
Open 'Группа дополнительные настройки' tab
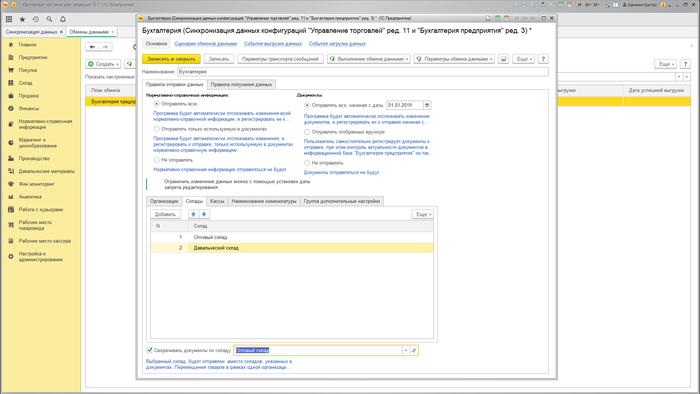point(342,201)
